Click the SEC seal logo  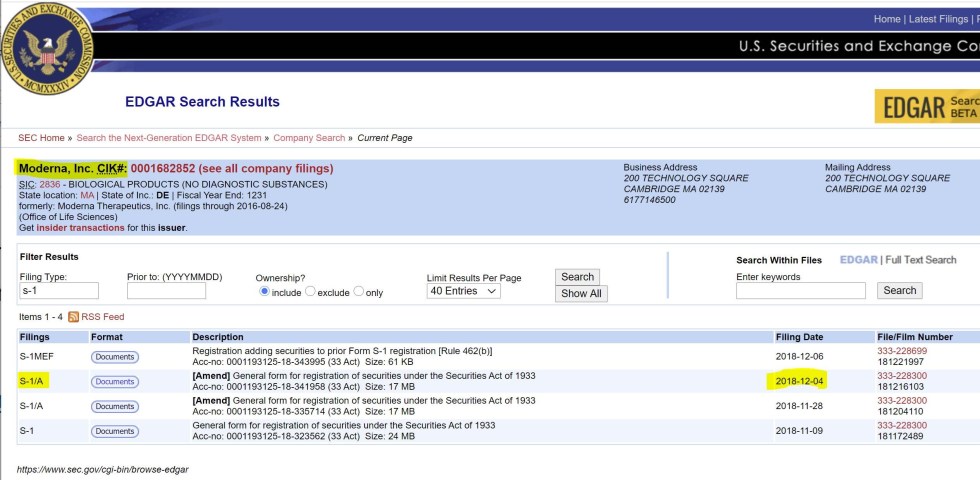point(48,49)
